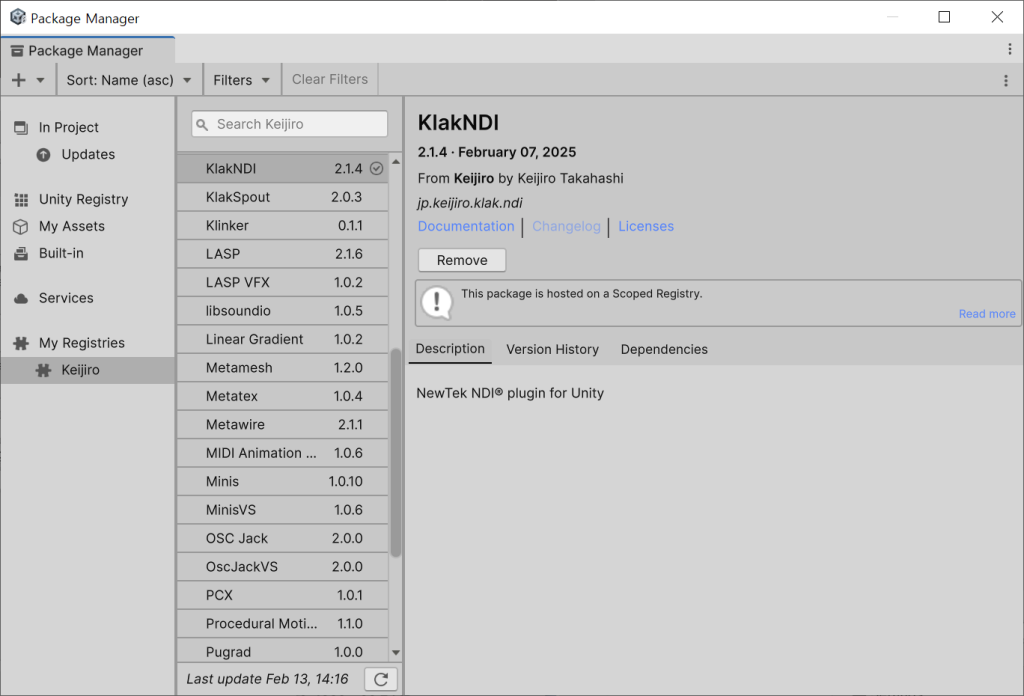Select the Unity Registry grid icon
The height and width of the screenshot is (696, 1024).
pyautogui.click(x=21, y=199)
